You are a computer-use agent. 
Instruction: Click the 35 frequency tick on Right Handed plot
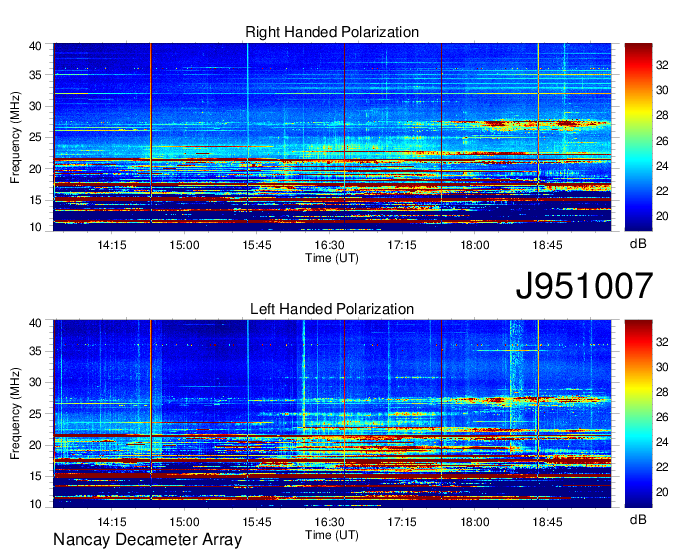(35, 75)
